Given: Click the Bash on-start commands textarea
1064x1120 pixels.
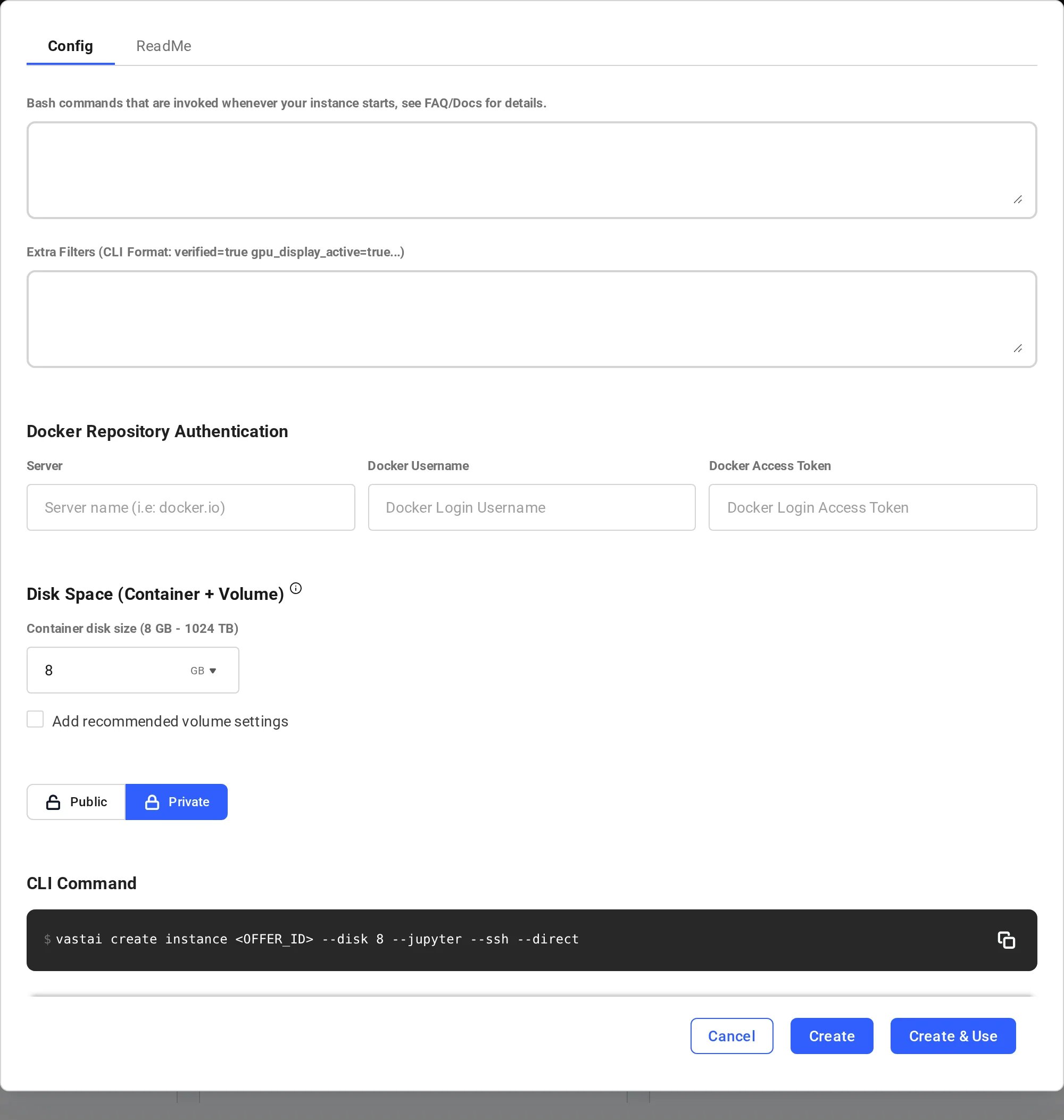Looking at the screenshot, I should click(x=531, y=170).
